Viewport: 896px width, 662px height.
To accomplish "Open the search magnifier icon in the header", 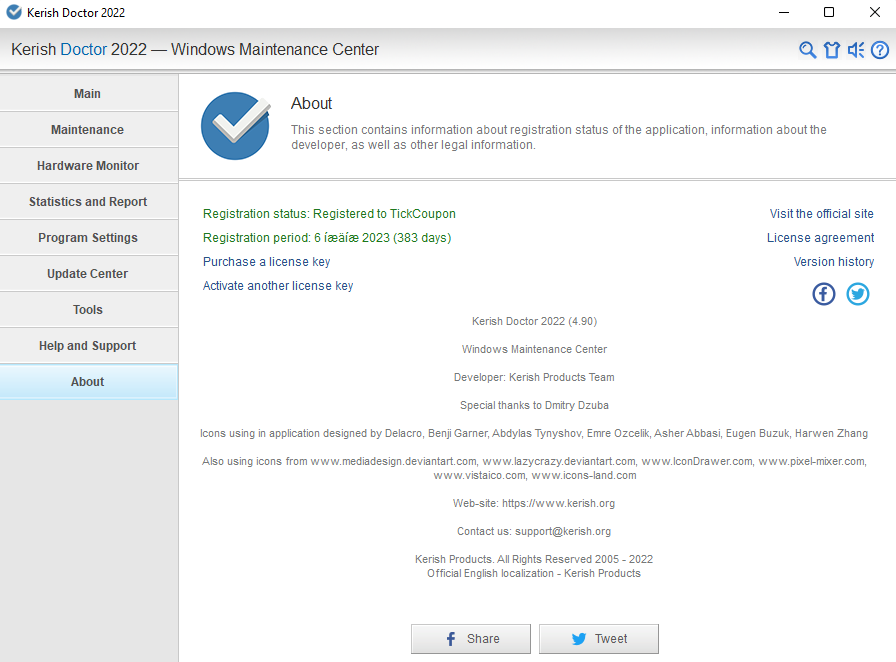I will point(807,50).
